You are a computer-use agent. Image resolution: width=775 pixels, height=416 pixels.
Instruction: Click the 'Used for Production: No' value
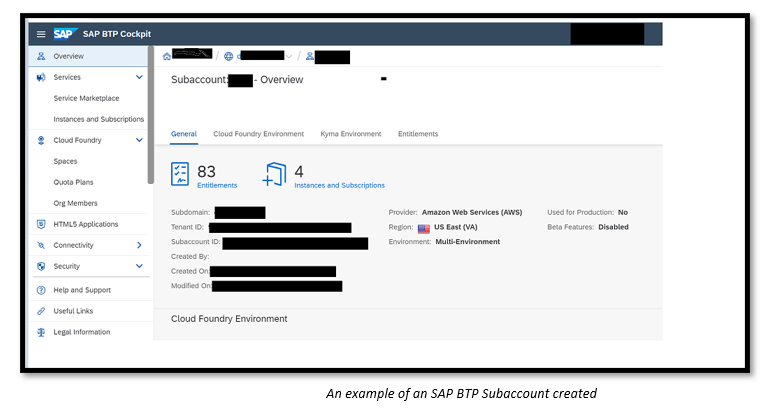(x=623, y=212)
